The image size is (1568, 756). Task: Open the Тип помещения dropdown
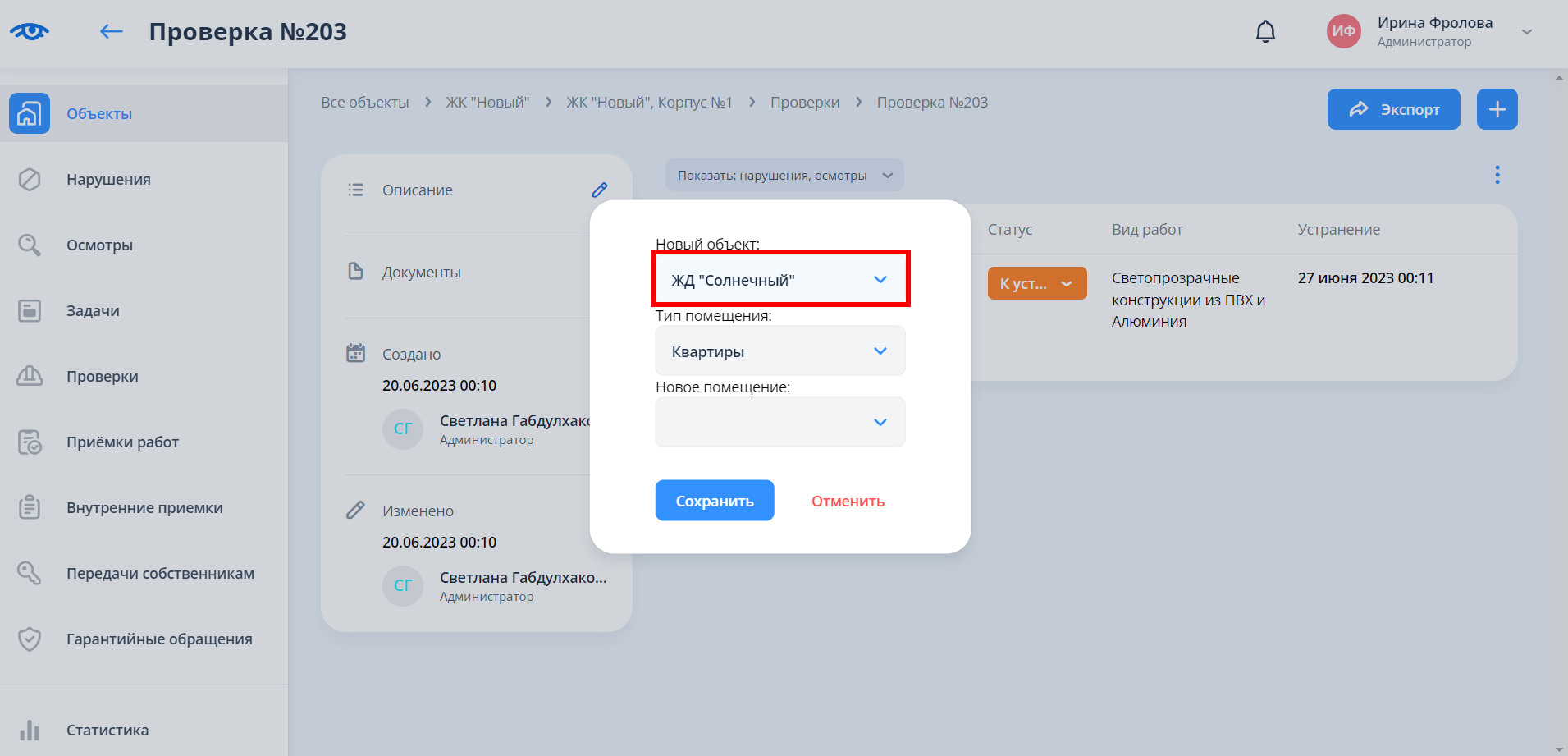point(779,351)
